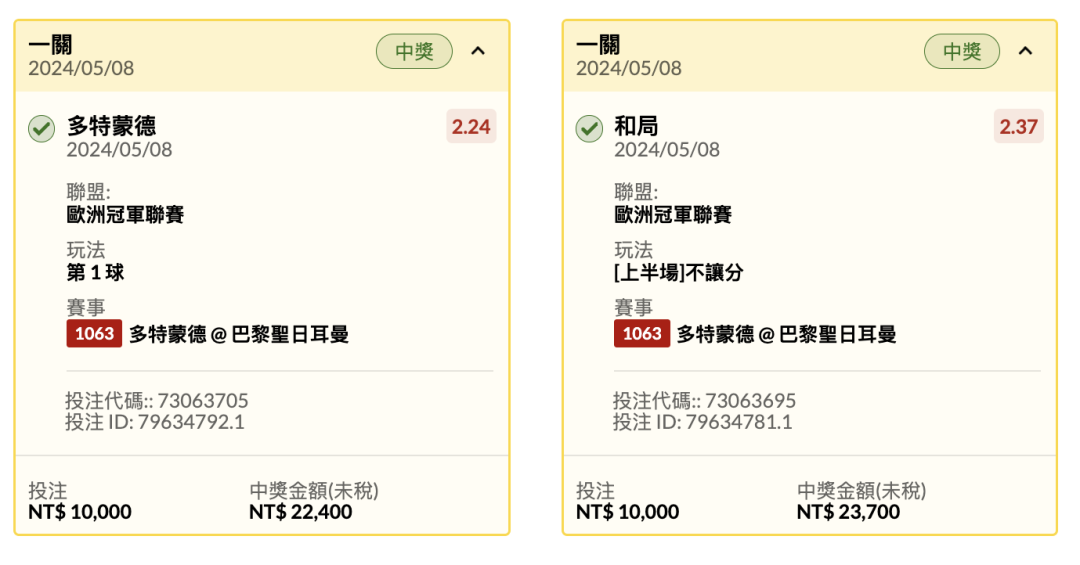1080x565 pixels.
Task: Collapse the left bet card using the chevron
Action: click(478, 51)
